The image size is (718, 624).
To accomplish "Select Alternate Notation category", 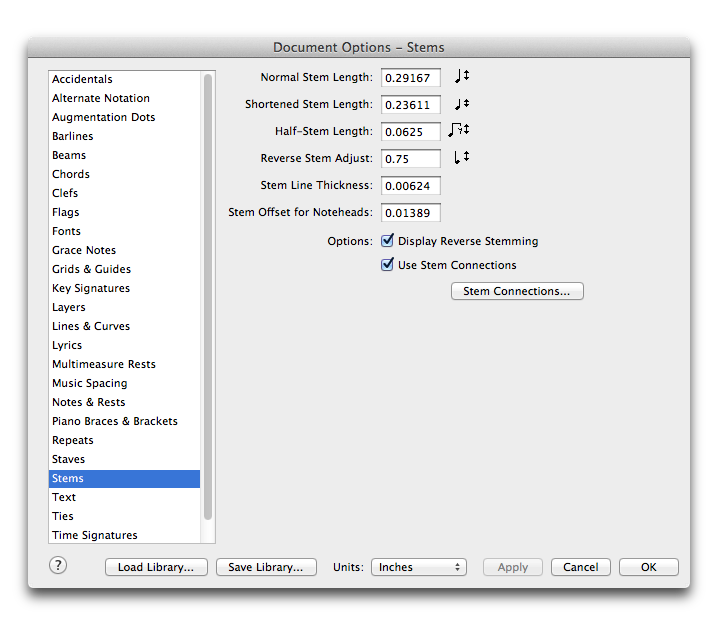I will point(124,98).
